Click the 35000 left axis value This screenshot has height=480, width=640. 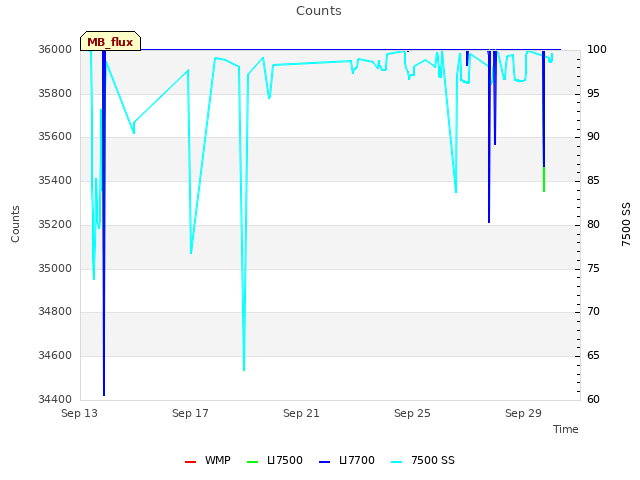point(55,269)
